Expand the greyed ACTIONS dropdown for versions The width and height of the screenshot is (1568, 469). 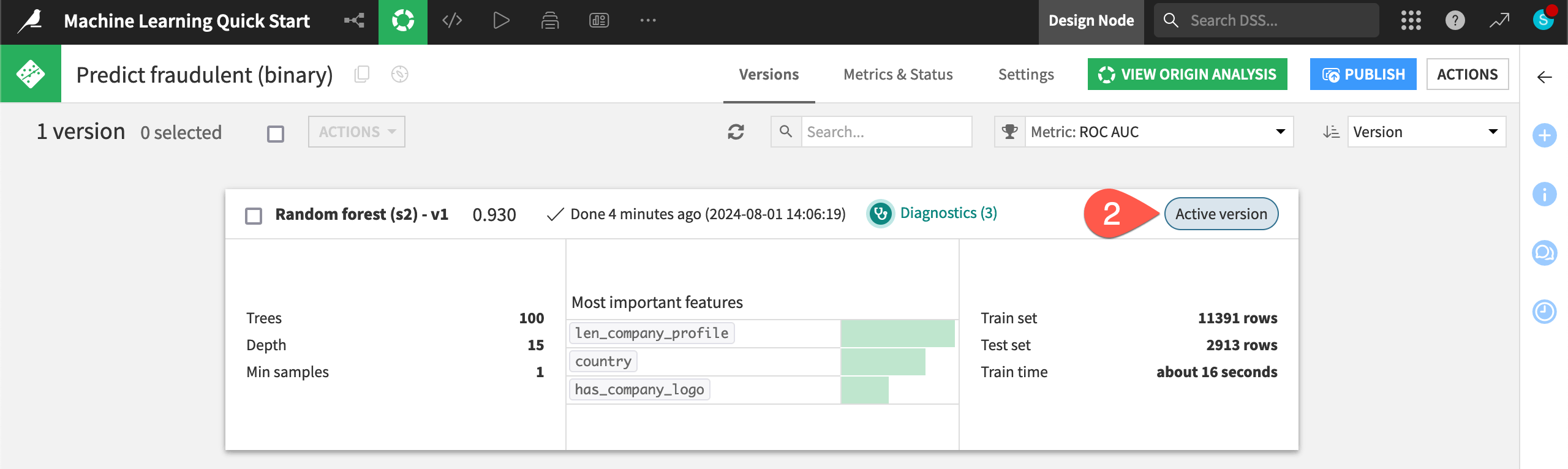tap(356, 132)
